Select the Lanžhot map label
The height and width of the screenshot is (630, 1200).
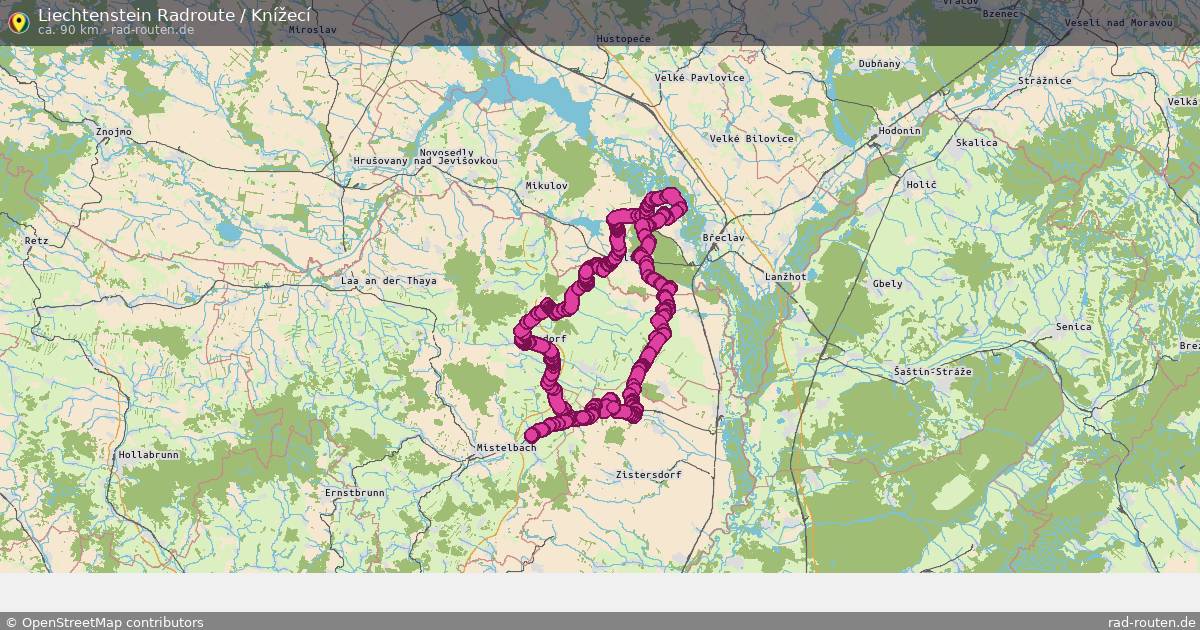point(785,276)
